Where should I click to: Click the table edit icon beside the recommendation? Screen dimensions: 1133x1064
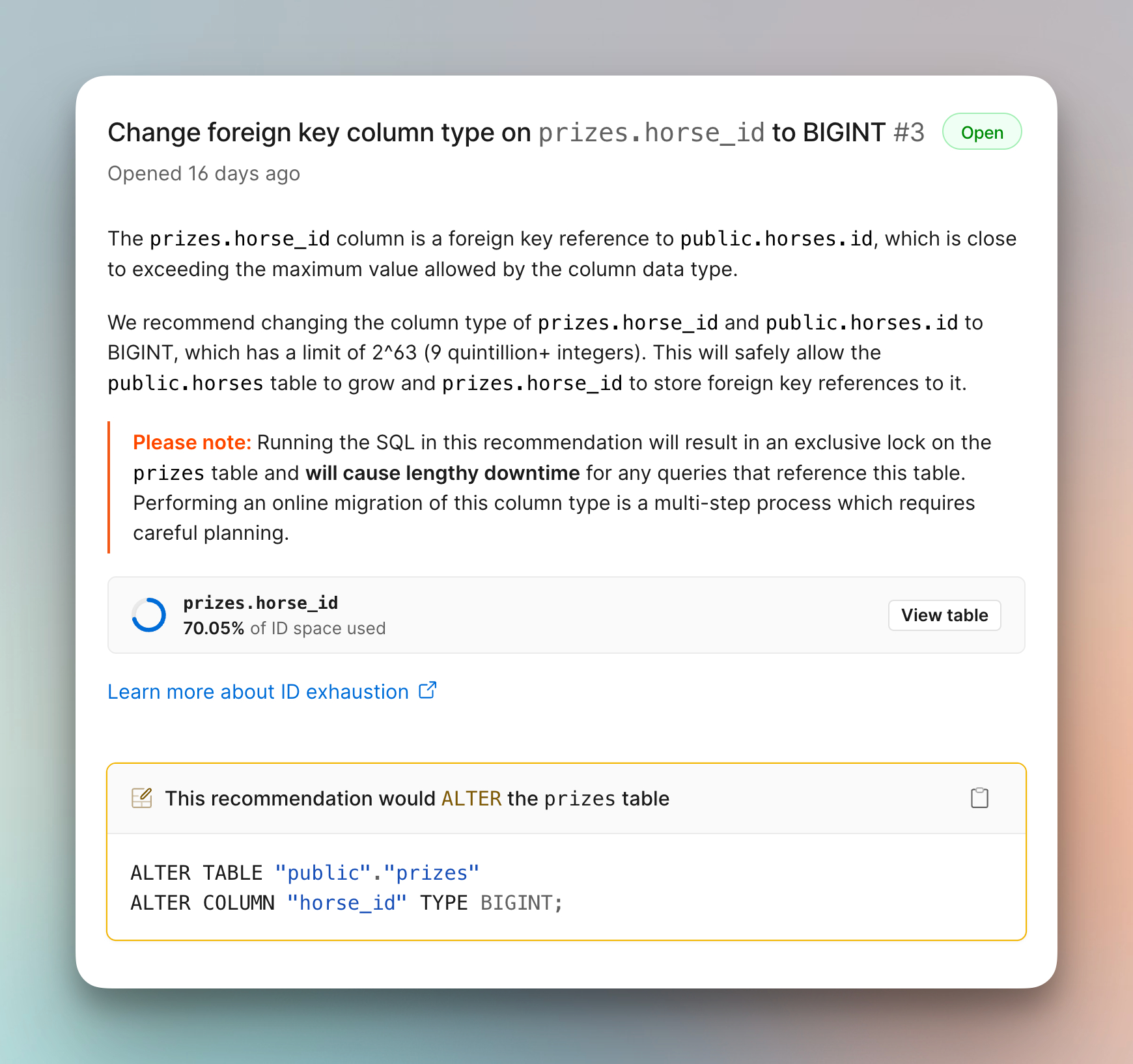coord(142,798)
